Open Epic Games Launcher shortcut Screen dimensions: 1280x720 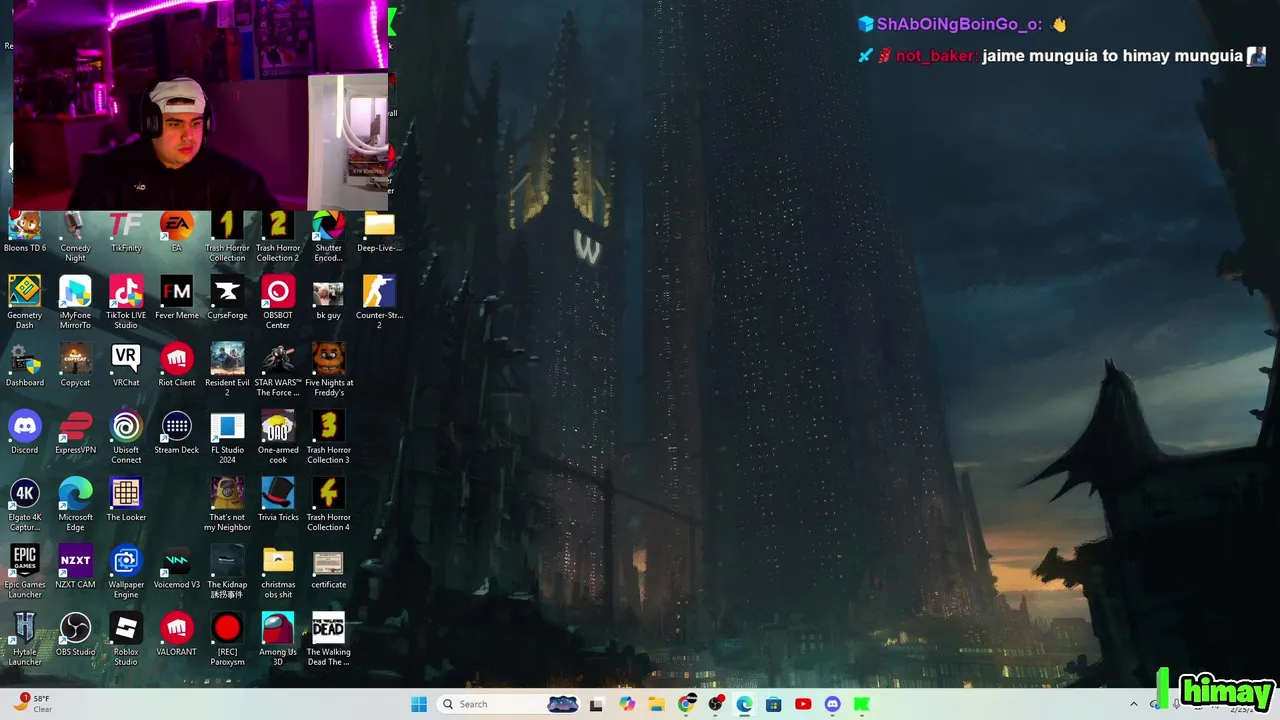tap(25, 571)
